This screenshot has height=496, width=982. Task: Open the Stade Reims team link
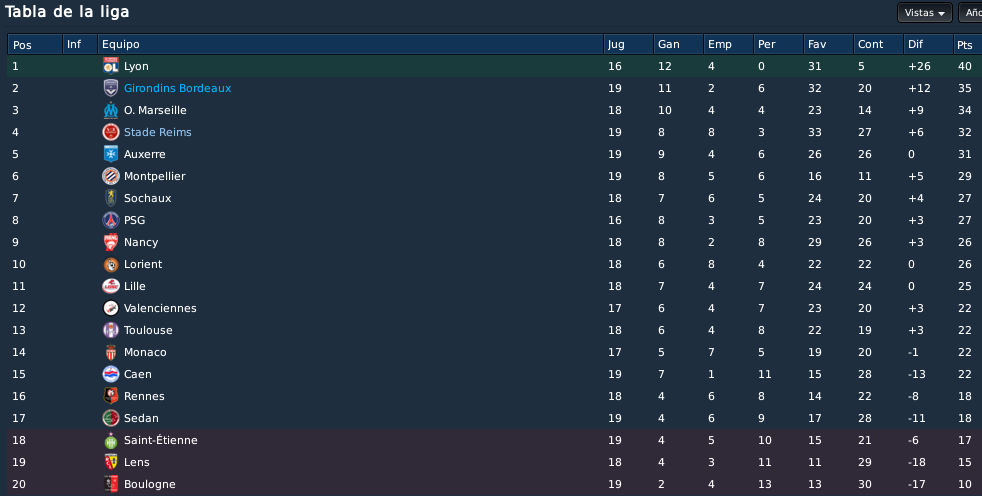pos(158,132)
